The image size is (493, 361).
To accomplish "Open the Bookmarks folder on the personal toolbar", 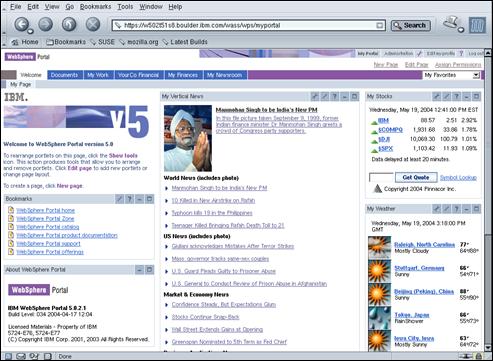I will tap(66, 42).
